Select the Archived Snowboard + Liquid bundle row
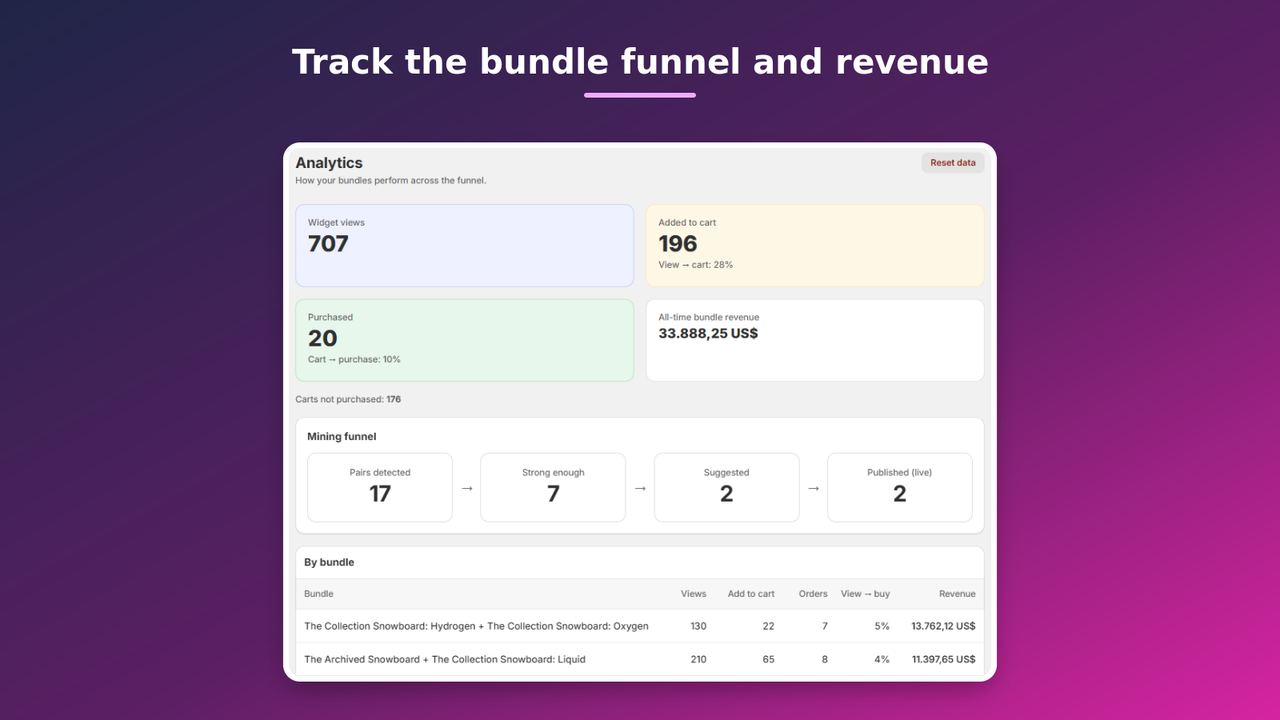1280x720 pixels. tap(640, 659)
